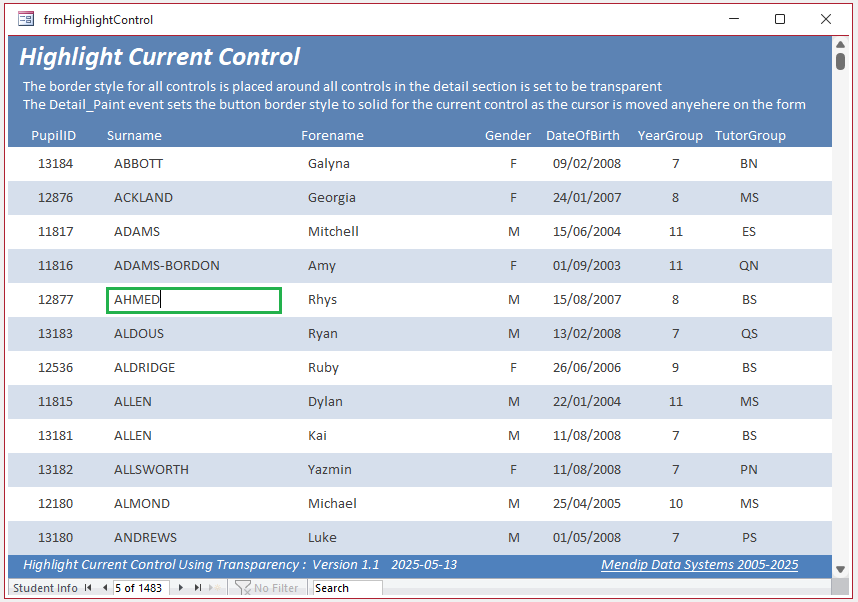
Task: Click forename Georgia
Action: [332, 198]
